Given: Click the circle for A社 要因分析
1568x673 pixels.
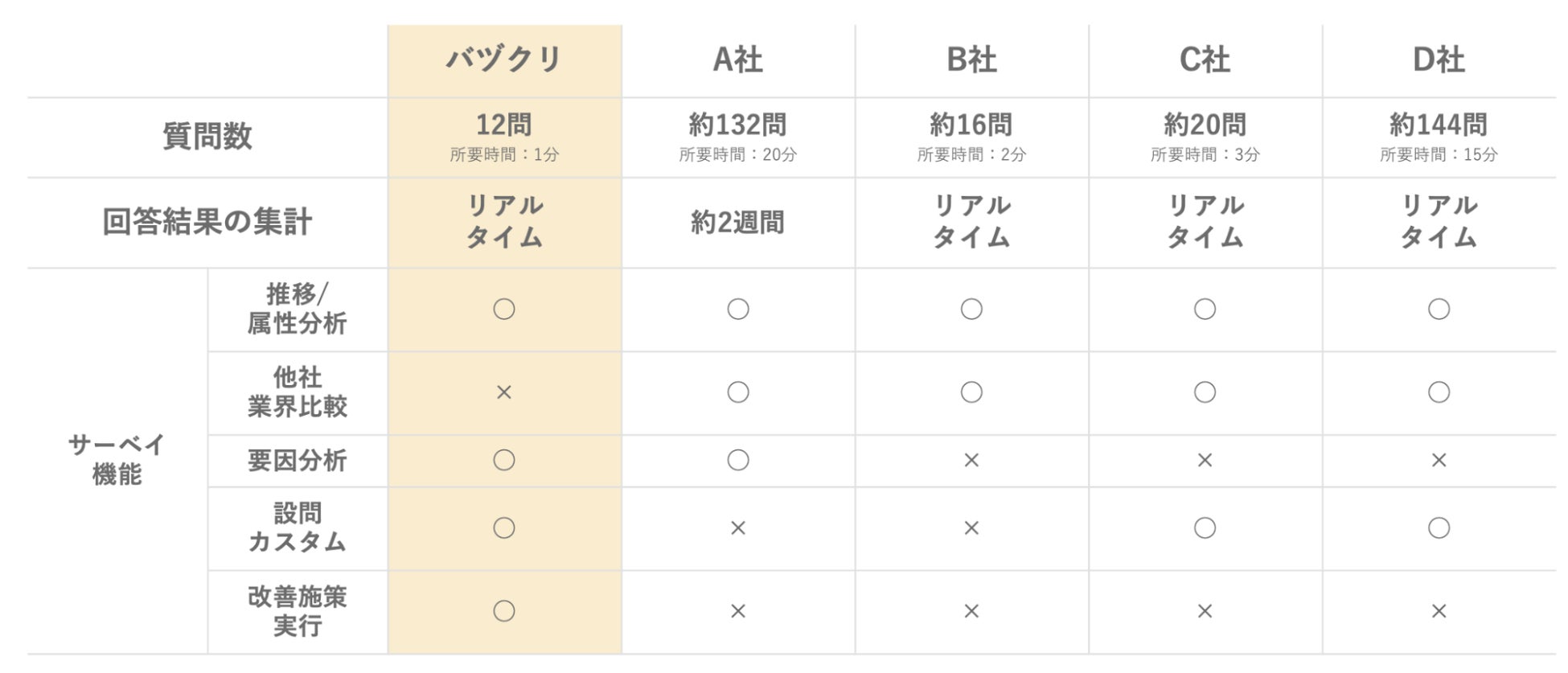Looking at the screenshot, I should coord(738,460).
